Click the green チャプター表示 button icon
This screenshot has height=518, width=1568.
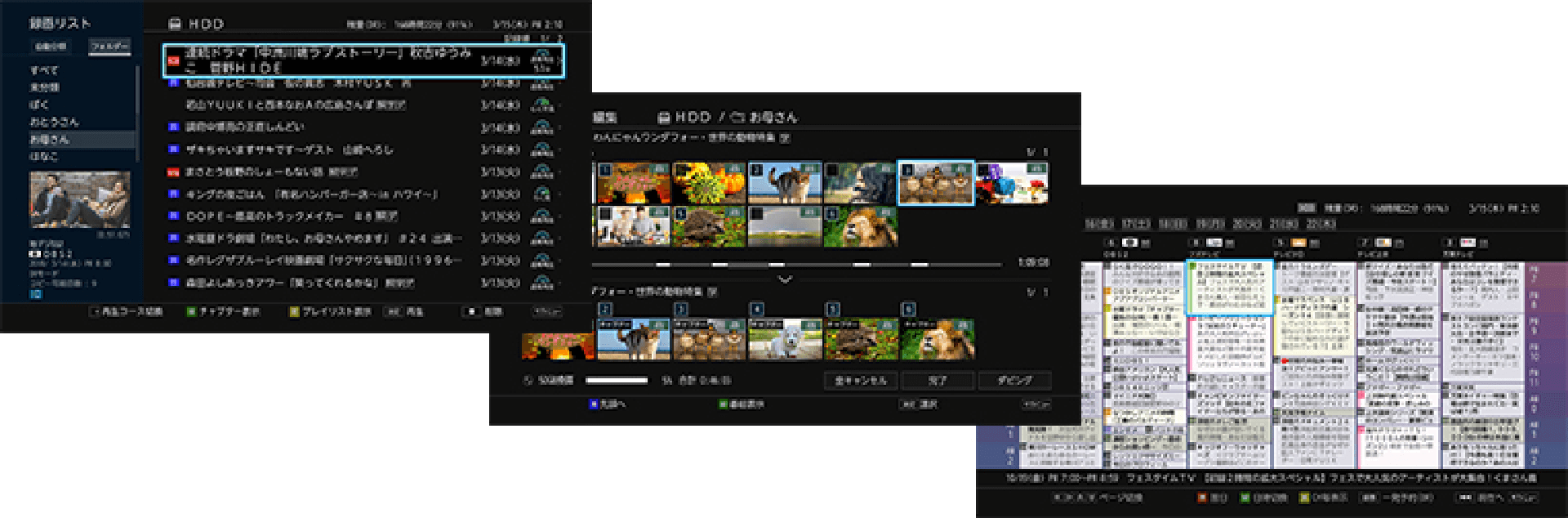[x=192, y=312]
